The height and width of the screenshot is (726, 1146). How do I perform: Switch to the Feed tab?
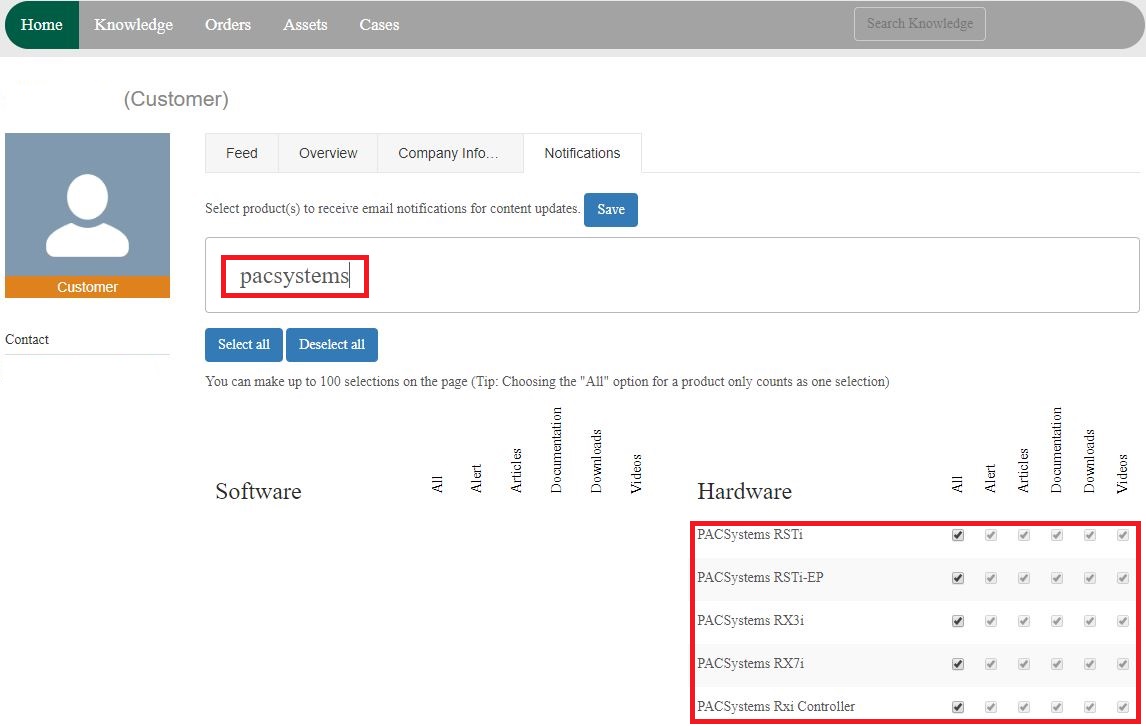pos(242,153)
